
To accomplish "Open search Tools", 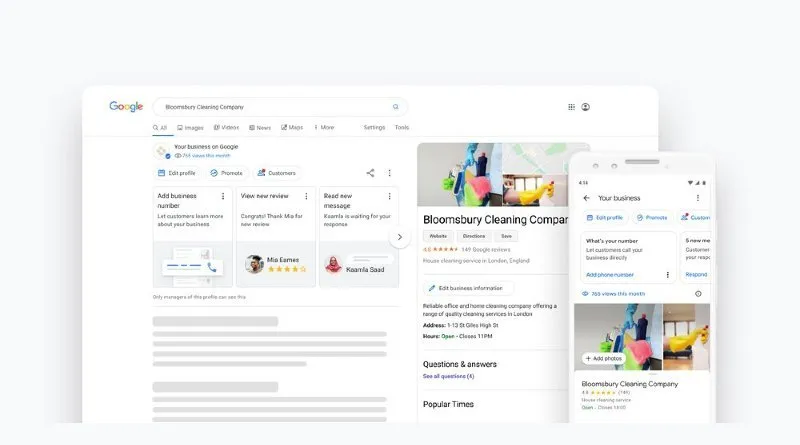I will 402,128.
